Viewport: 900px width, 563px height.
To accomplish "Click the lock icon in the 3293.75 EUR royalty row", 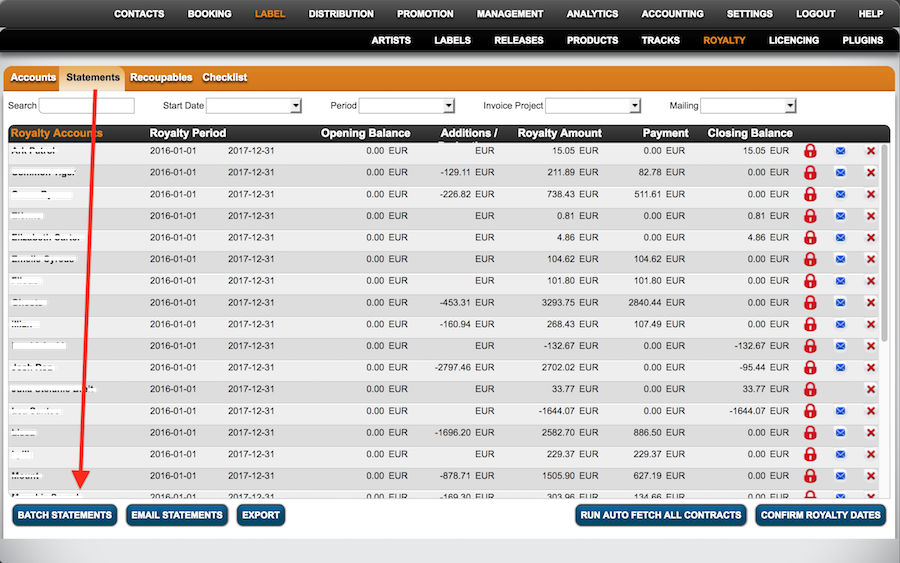I will (810, 303).
